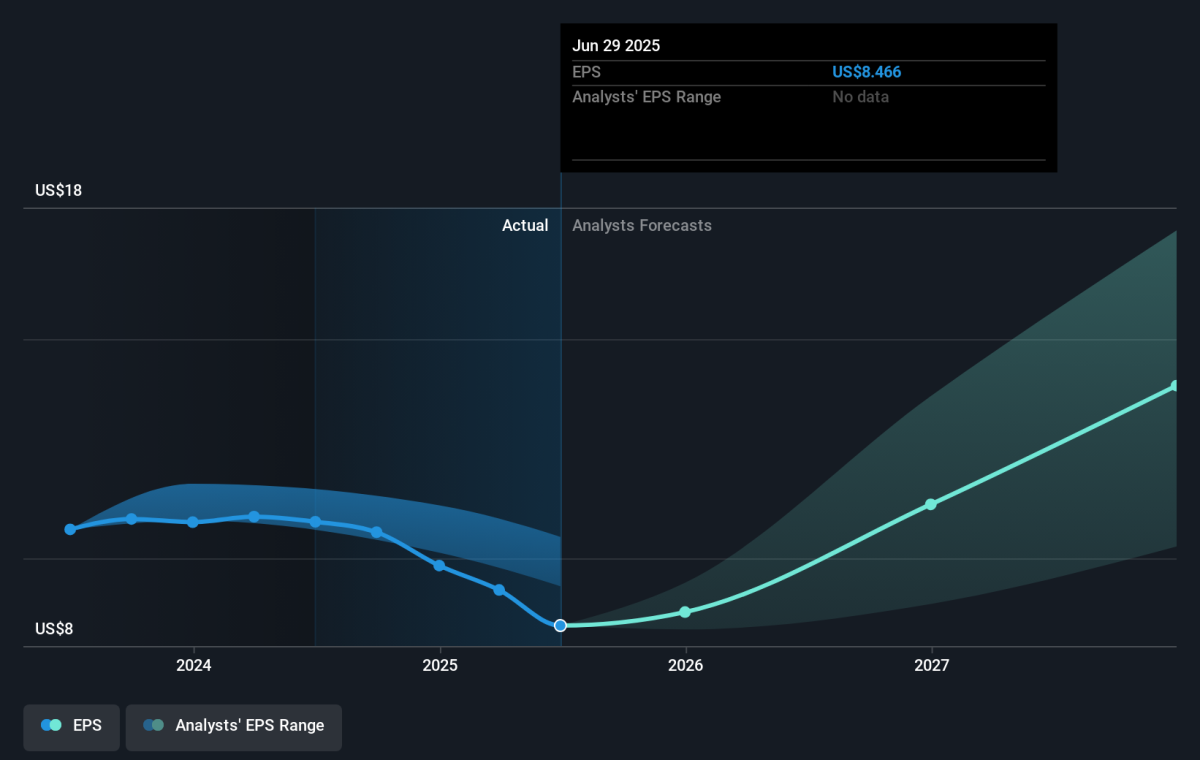Click the final forecast point at chart's right edge
This screenshot has height=760, width=1200.
tap(1175, 386)
